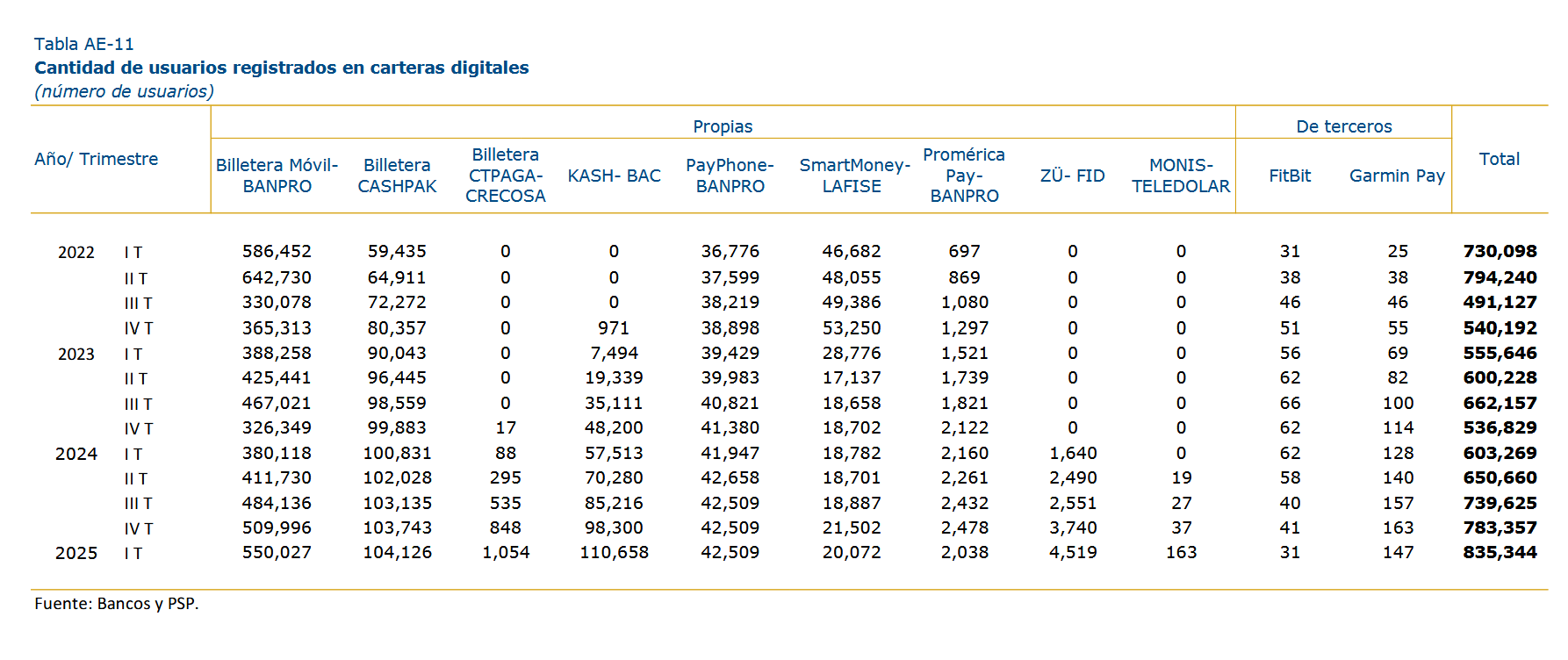Select the 'KASH- BAC' column header

pyautogui.click(x=614, y=176)
